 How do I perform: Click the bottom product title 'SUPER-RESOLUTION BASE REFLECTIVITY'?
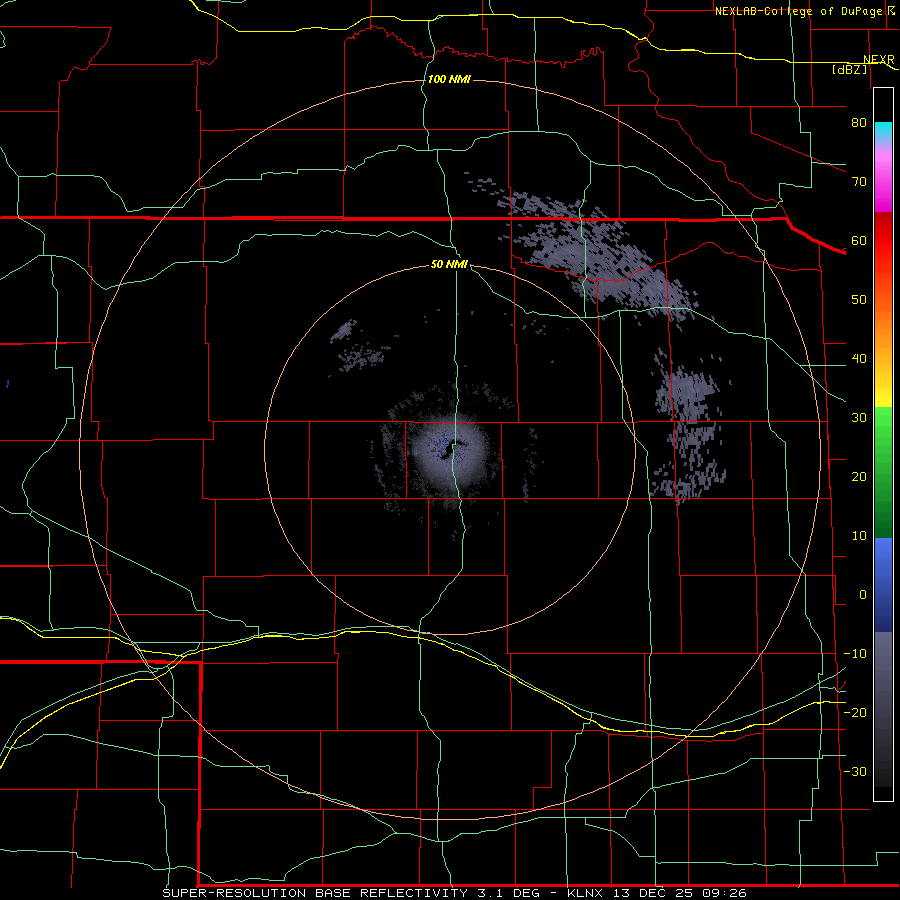315,893
